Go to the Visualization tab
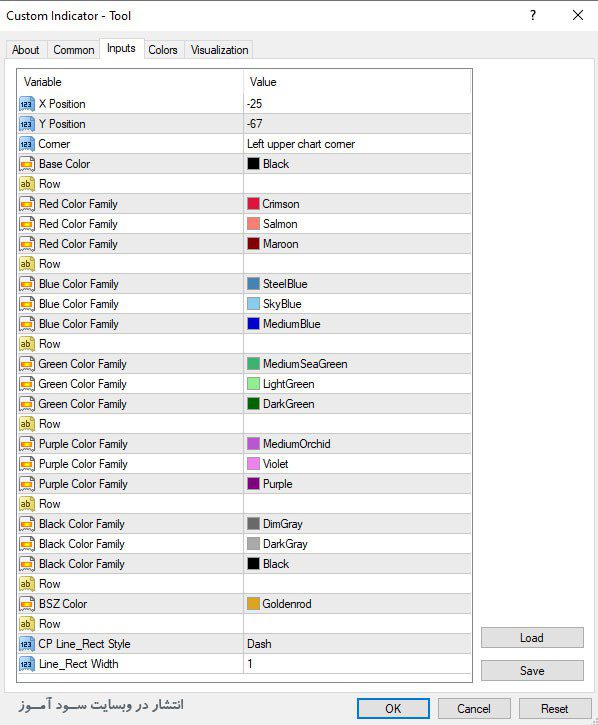The image size is (598, 725). tap(219, 49)
